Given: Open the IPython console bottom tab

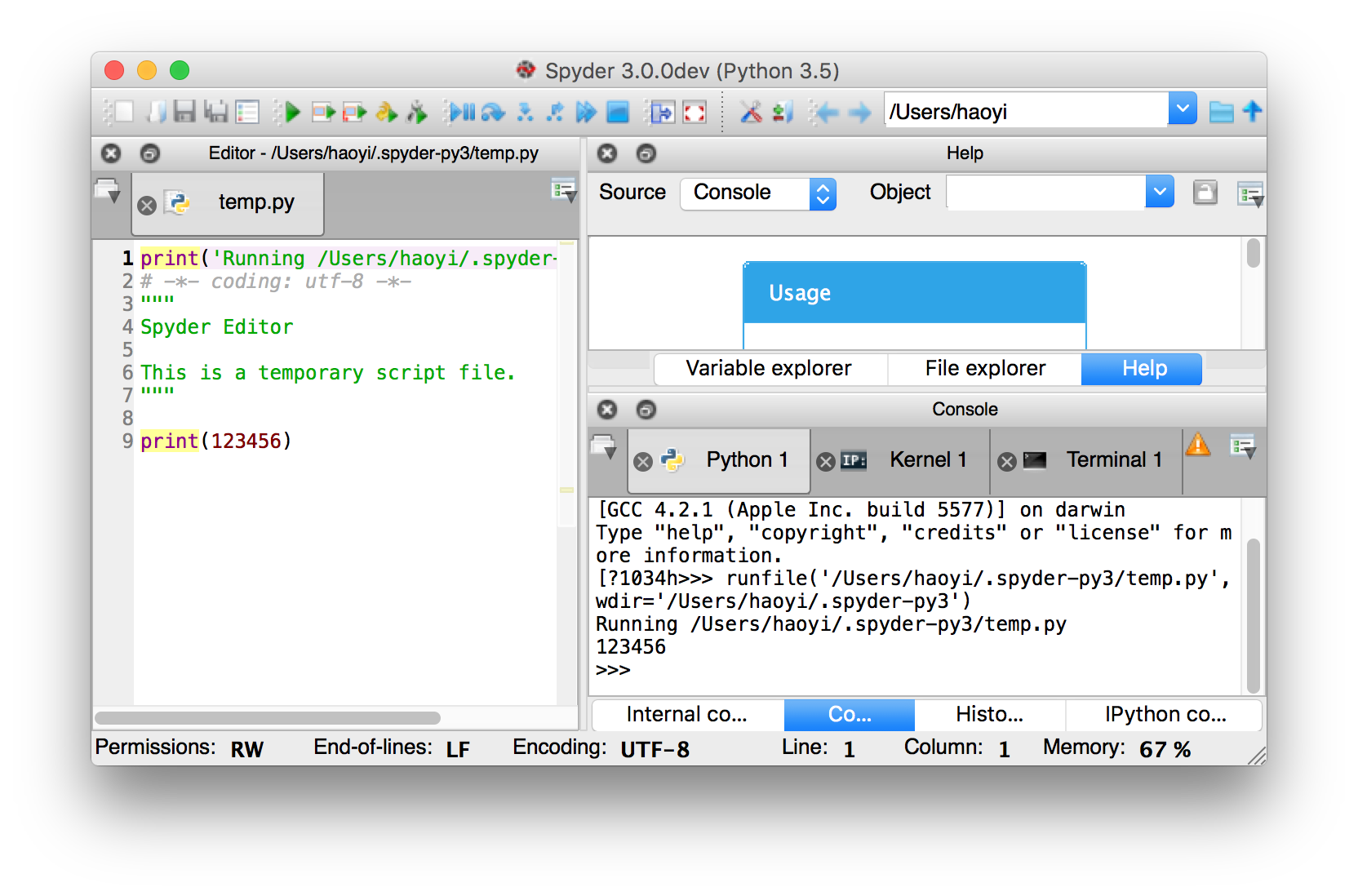Looking at the screenshot, I should click(x=1165, y=715).
